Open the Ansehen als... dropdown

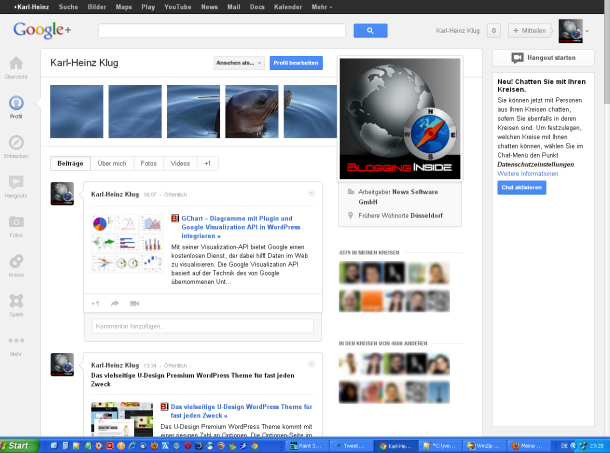tap(239, 63)
